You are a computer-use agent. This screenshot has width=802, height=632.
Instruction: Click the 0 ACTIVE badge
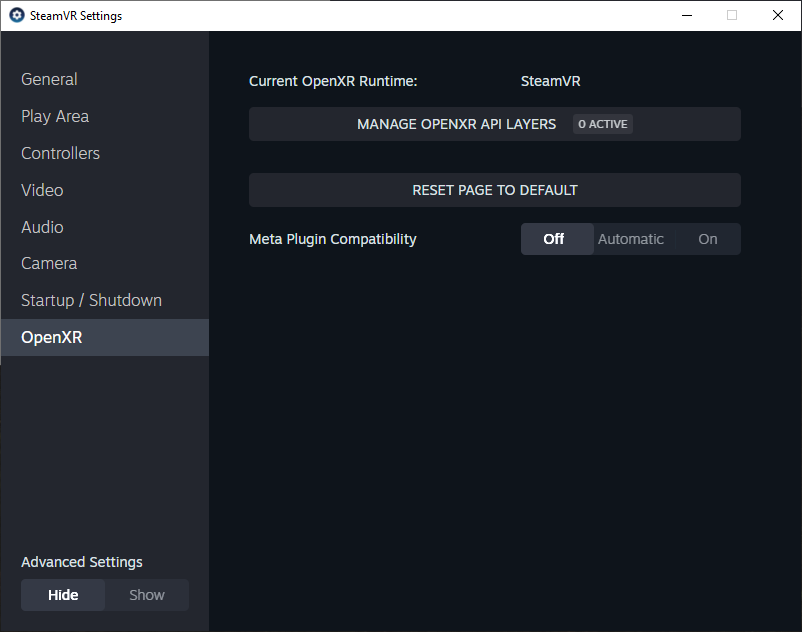[603, 124]
